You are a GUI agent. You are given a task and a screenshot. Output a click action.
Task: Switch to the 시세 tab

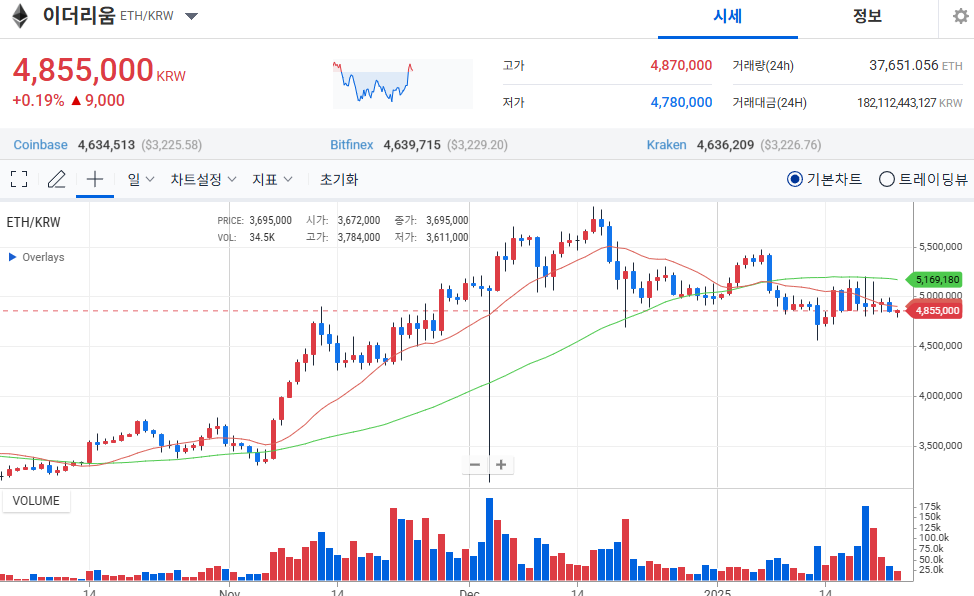[727, 17]
